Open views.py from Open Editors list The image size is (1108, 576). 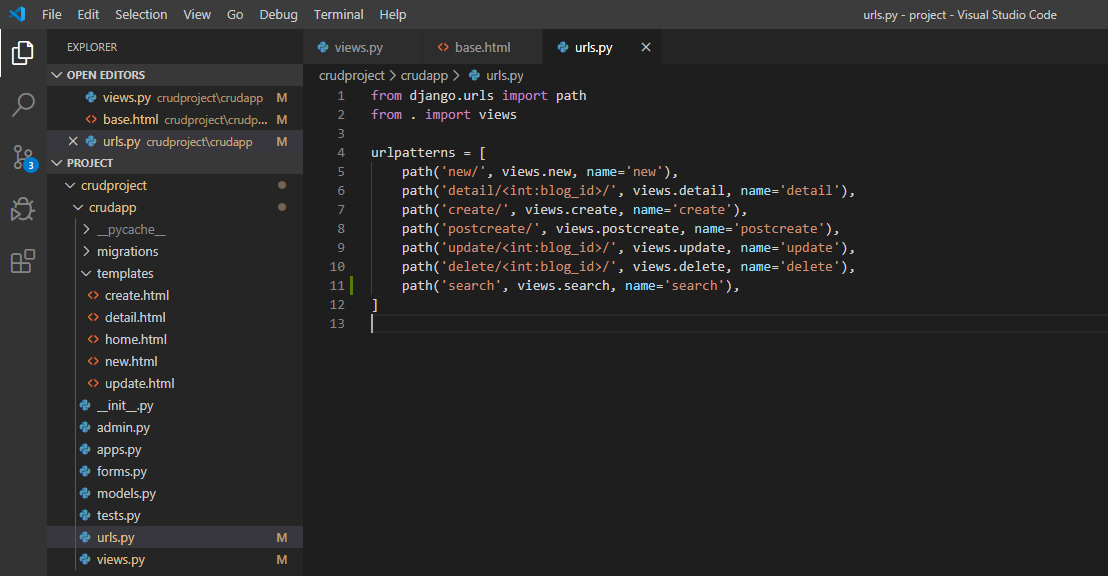click(175, 98)
